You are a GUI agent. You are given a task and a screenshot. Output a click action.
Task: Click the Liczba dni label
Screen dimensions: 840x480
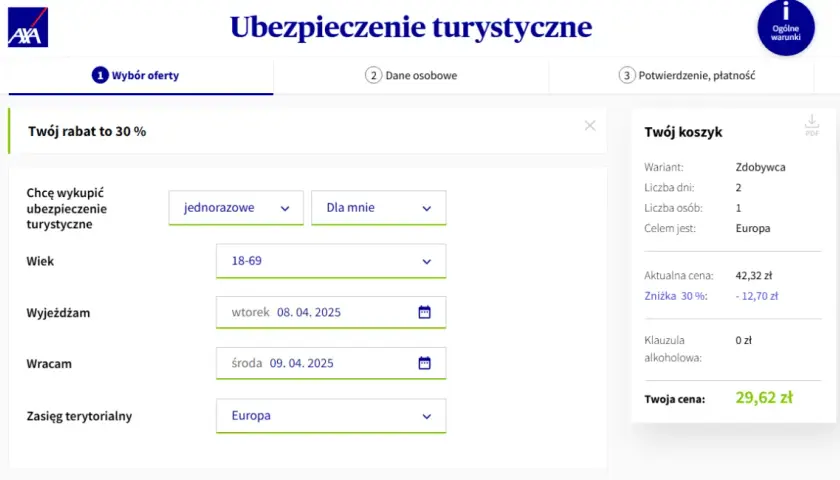pos(669,188)
